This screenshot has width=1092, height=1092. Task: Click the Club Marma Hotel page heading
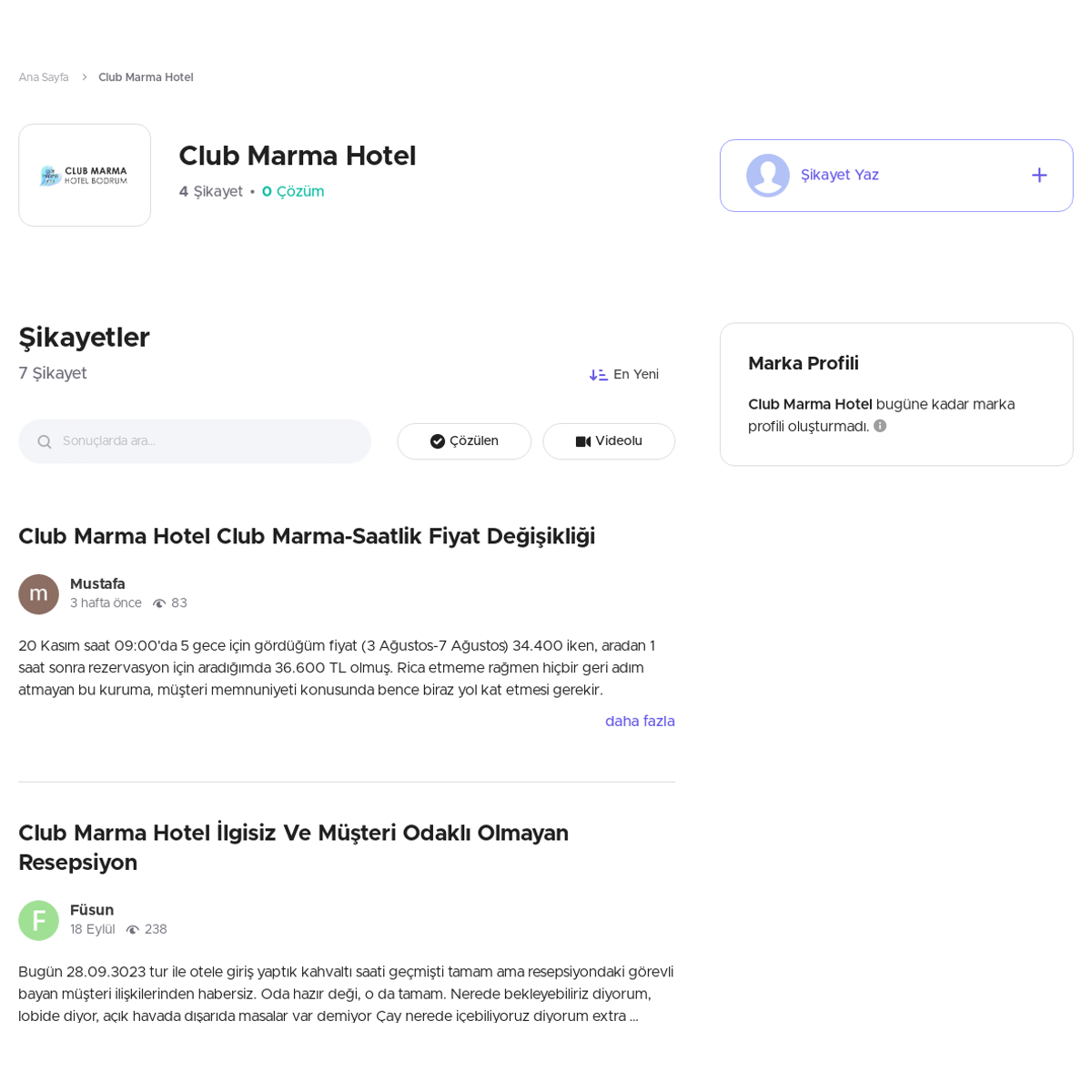point(298,157)
